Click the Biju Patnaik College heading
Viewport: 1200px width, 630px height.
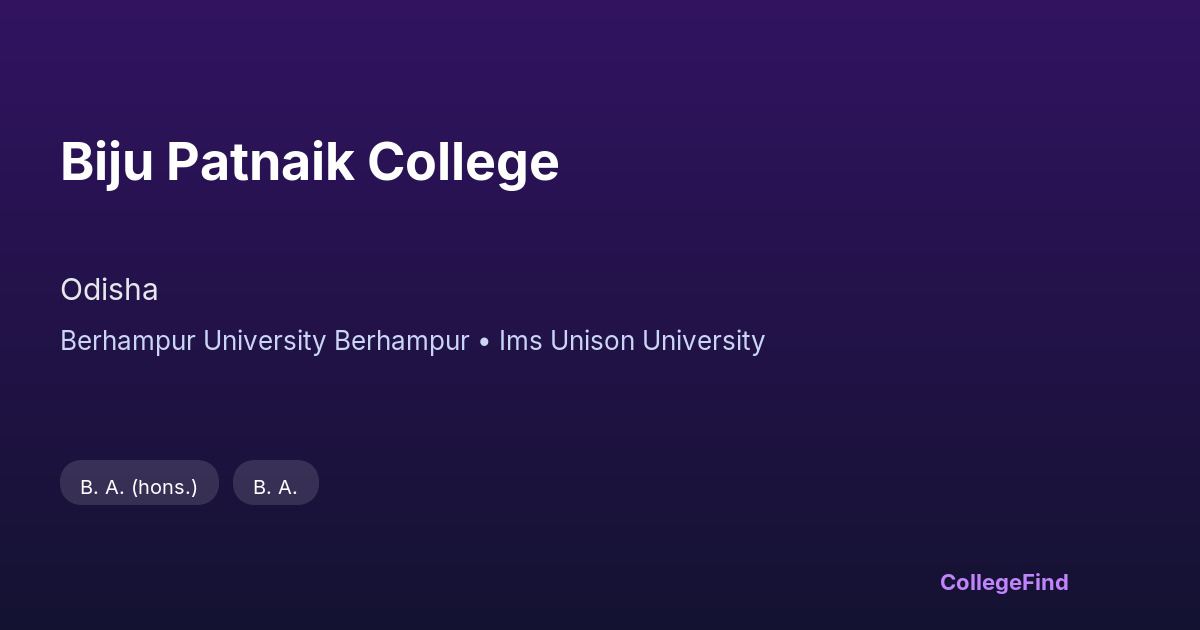click(309, 162)
